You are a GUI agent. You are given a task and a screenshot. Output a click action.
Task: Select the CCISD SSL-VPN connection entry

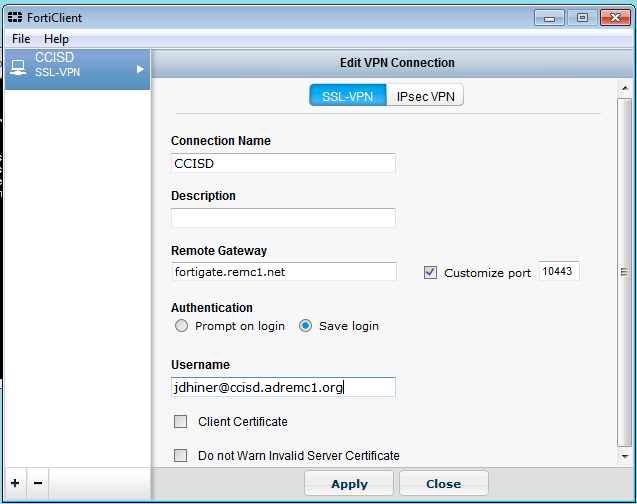[77, 69]
